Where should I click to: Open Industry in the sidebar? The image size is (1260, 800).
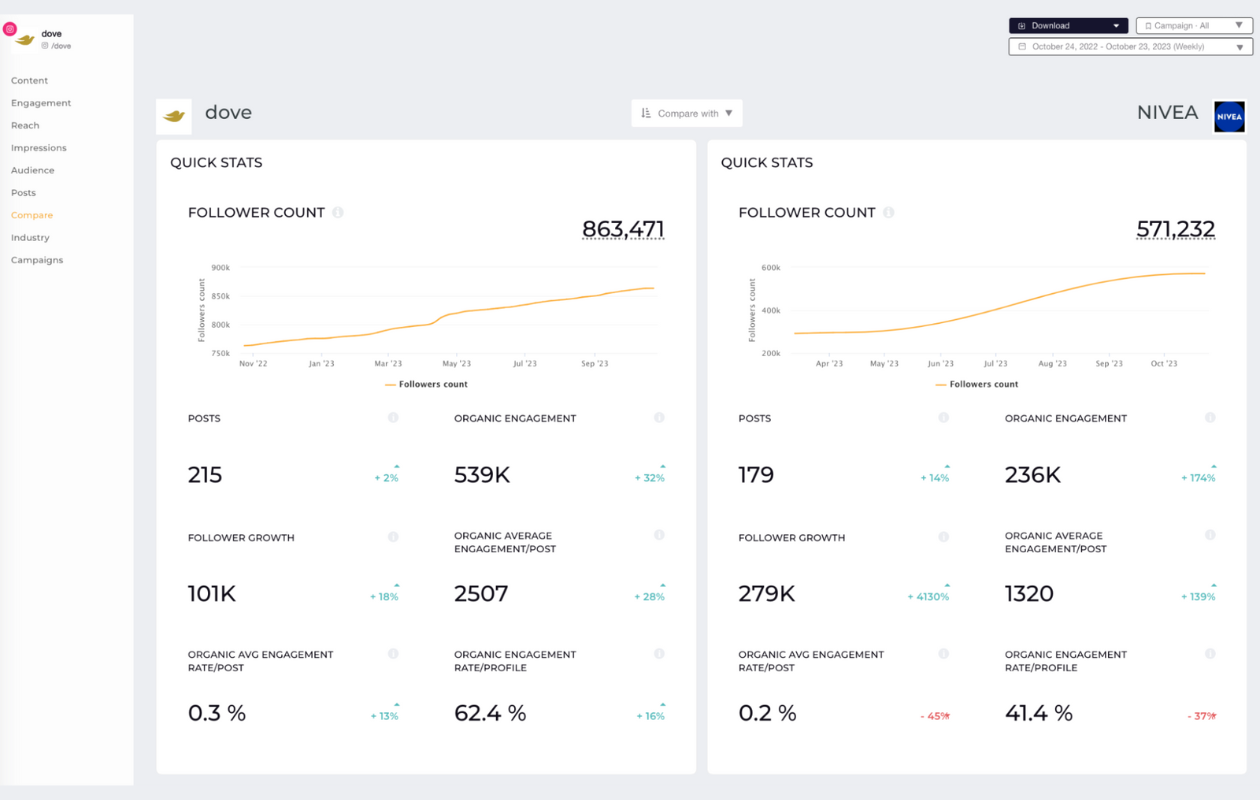(x=30, y=238)
